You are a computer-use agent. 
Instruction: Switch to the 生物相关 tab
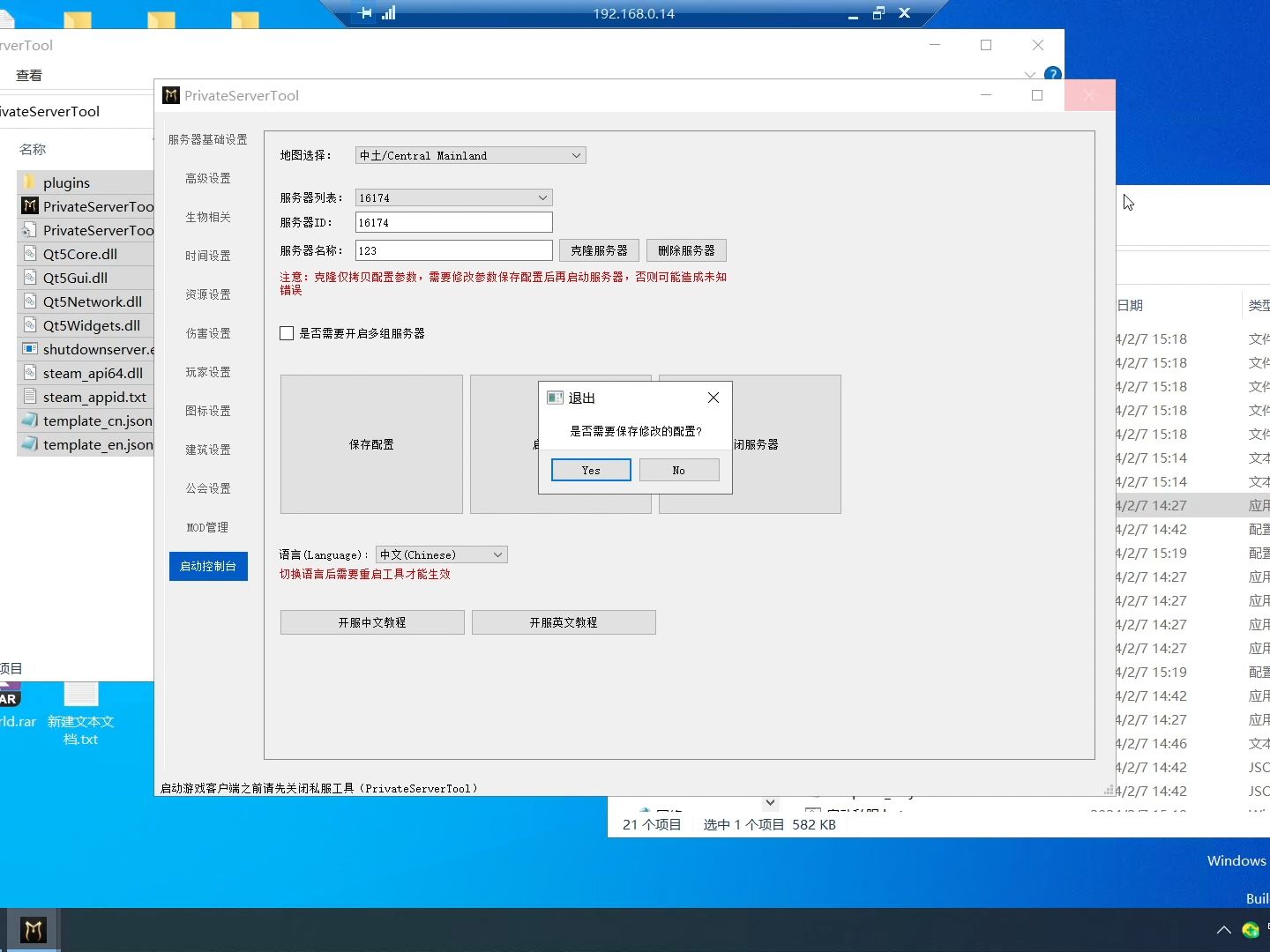pos(208,217)
